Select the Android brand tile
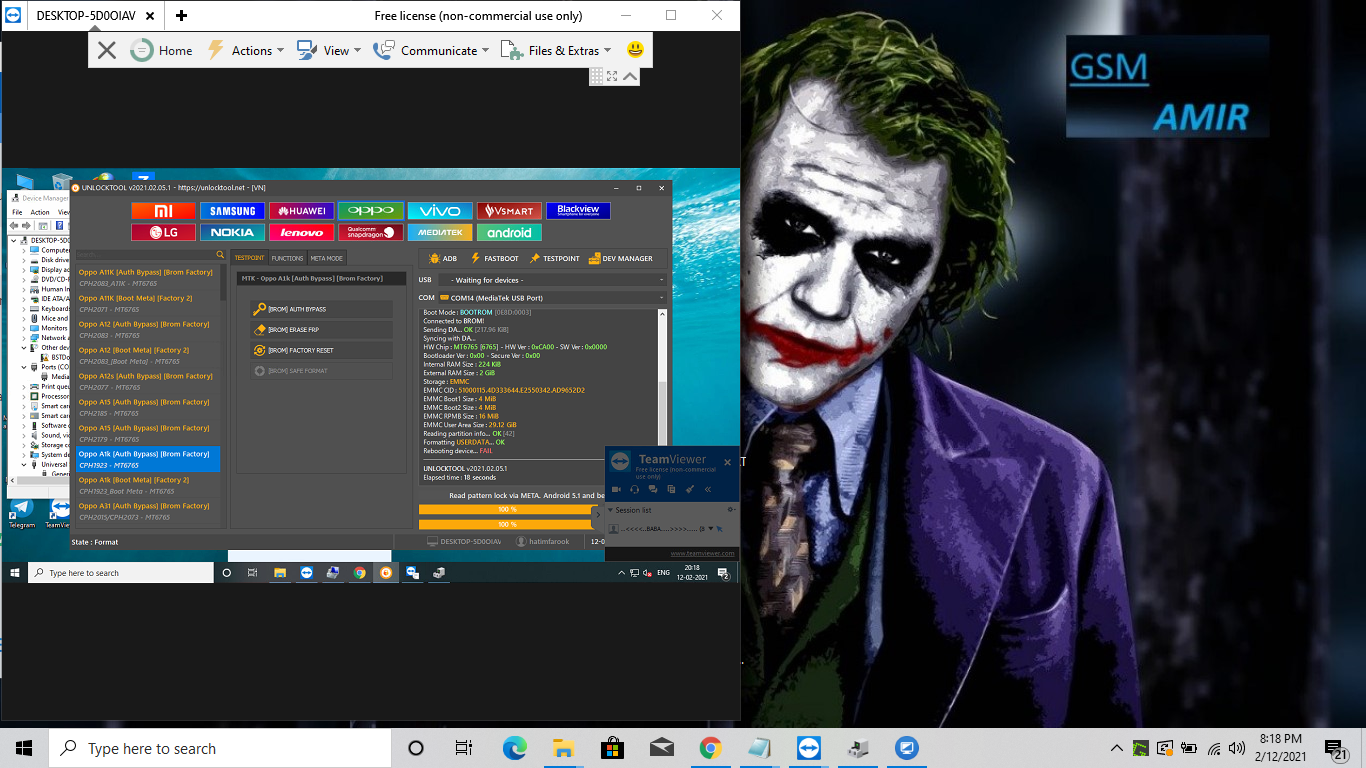 coord(509,232)
